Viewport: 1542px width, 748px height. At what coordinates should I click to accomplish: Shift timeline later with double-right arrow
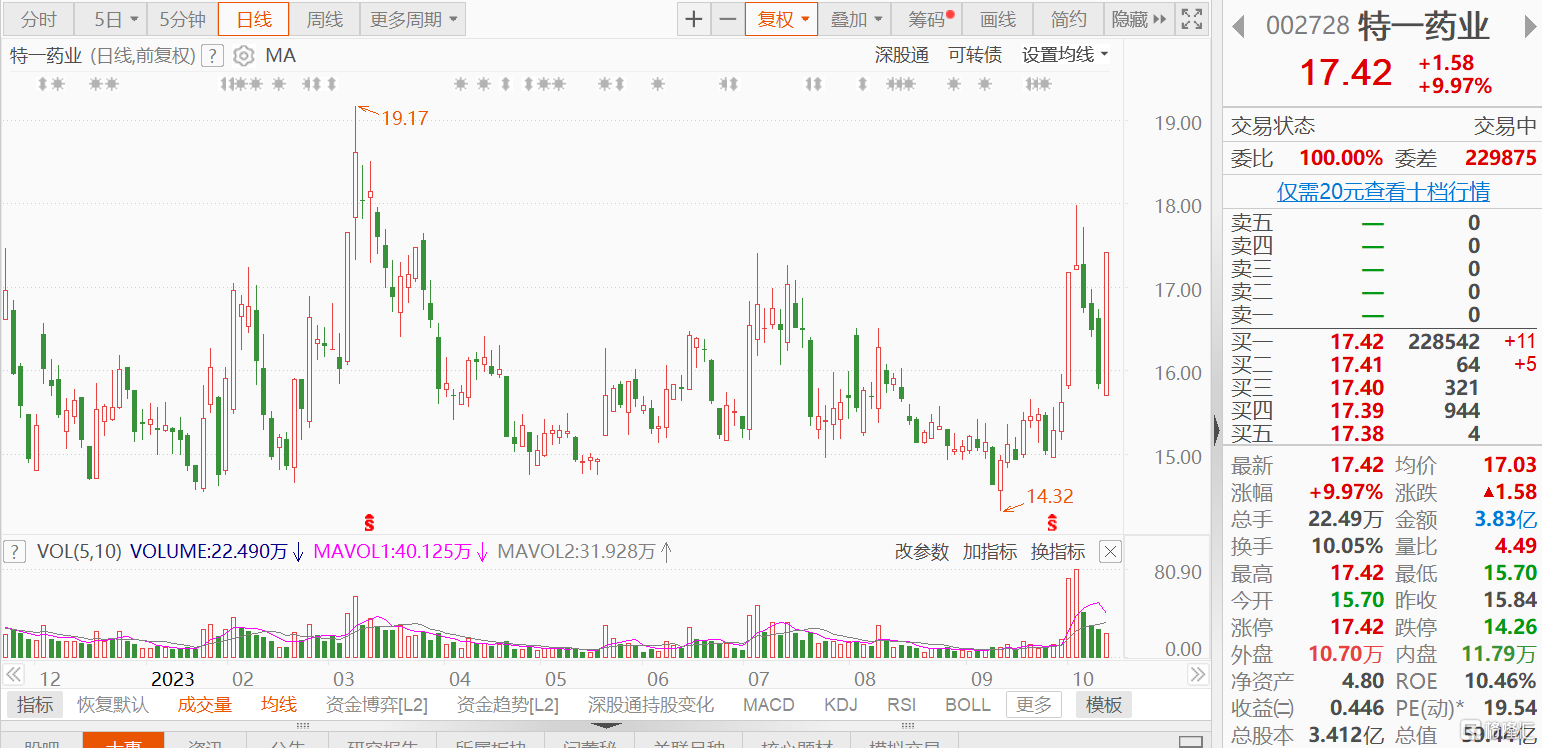point(1196,675)
